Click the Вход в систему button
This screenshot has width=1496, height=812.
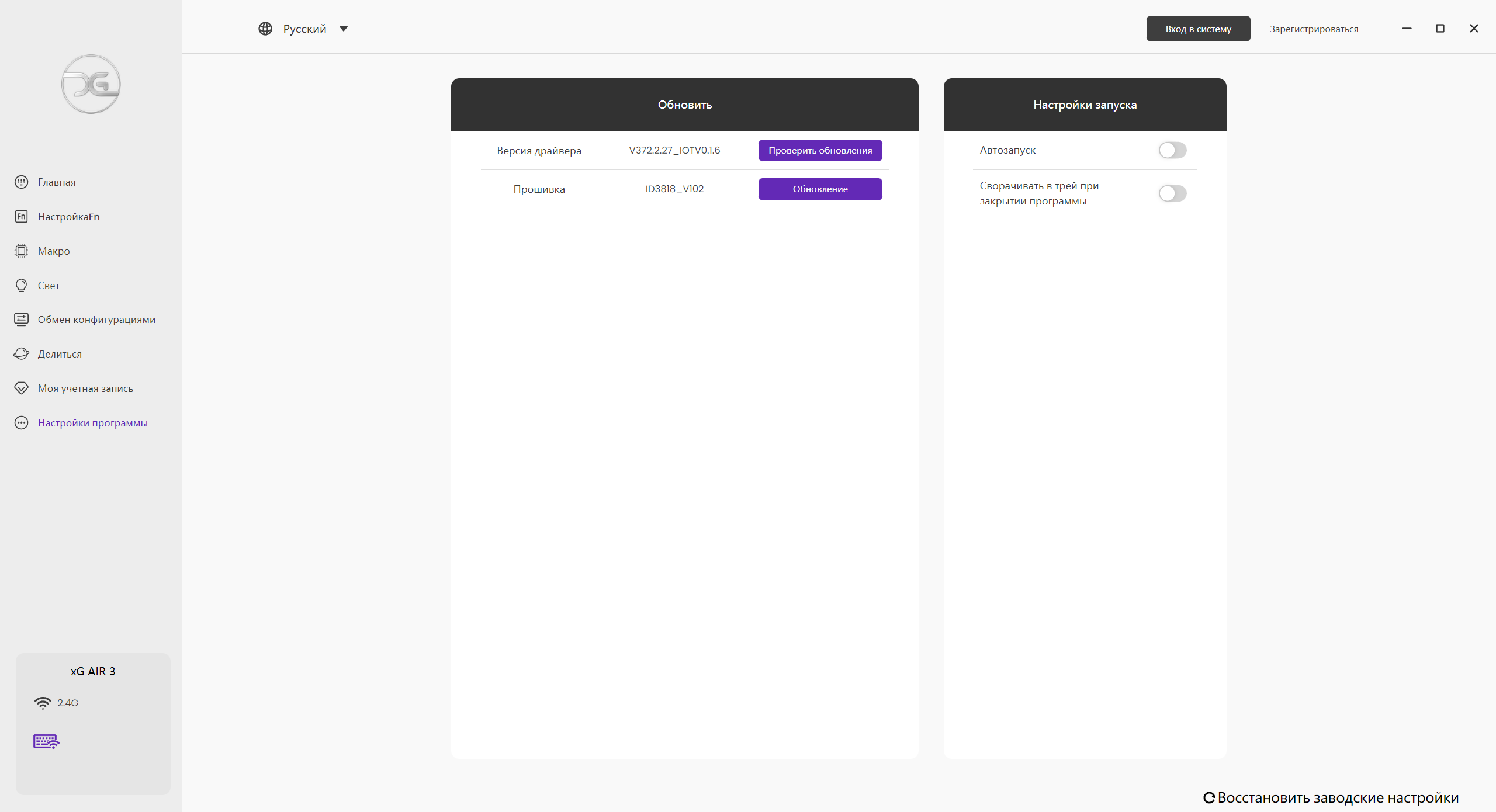pyautogui.click(x=1198, y=29)
